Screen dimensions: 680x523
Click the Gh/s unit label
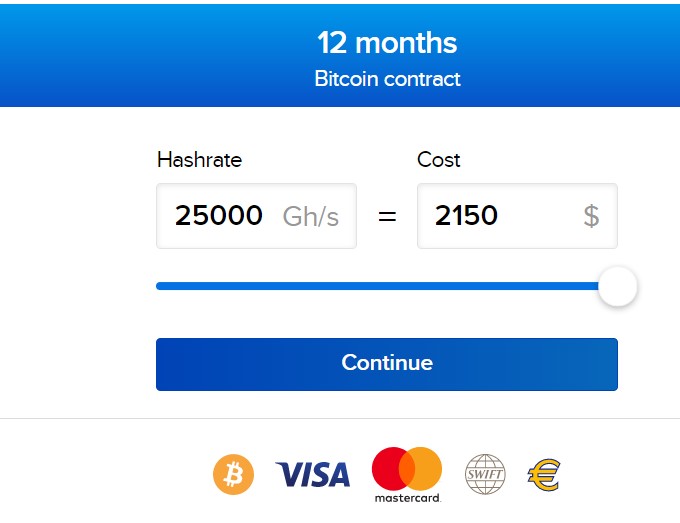click(311, 216)
